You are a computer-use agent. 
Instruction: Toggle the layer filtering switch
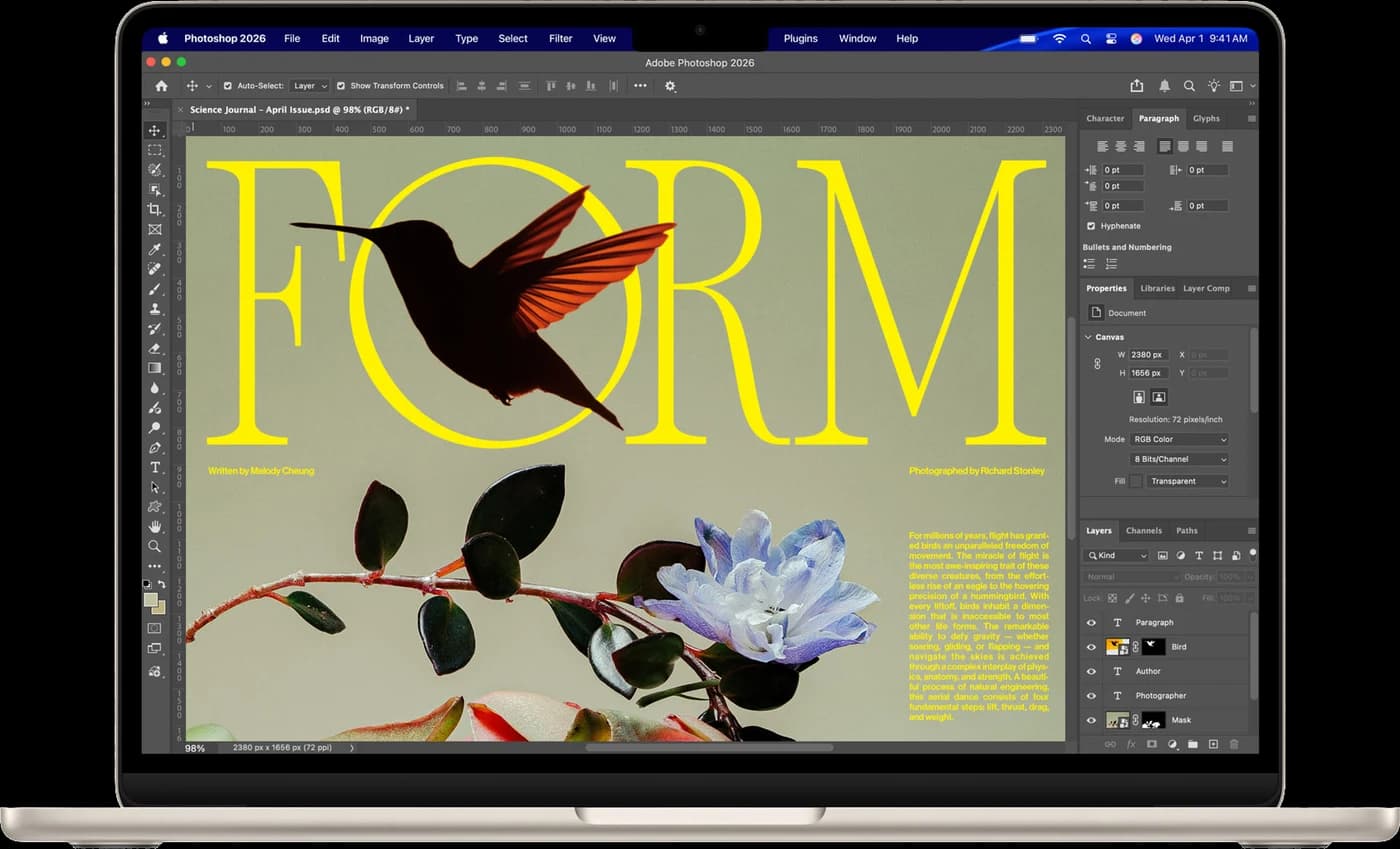point(1253,553)
